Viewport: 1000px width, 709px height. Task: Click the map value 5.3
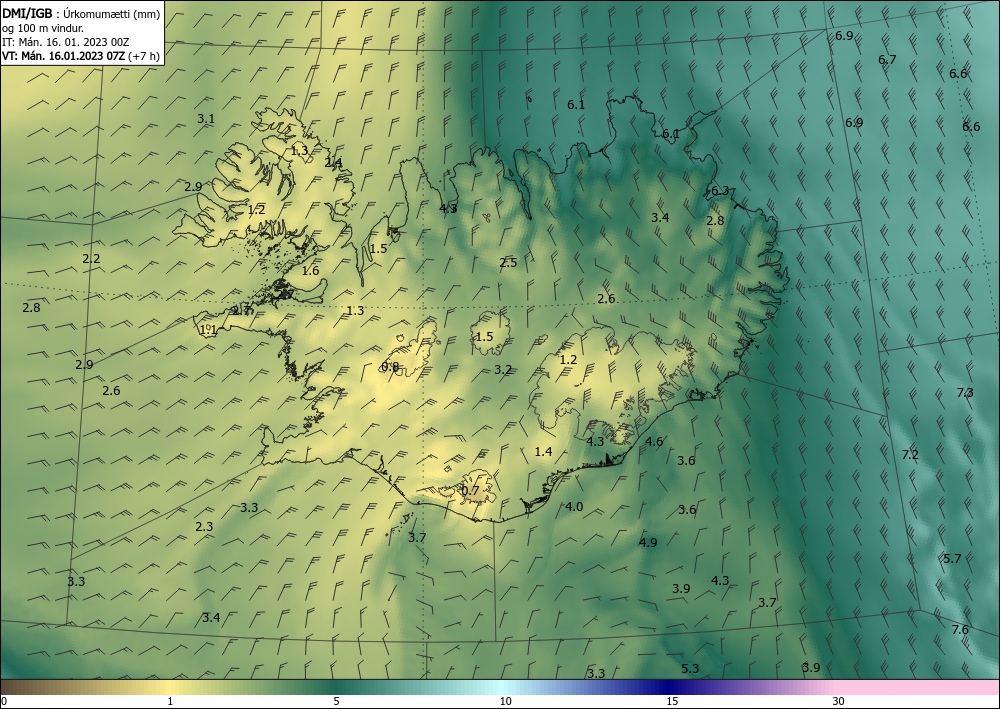pyautogui.click(x=690, y=668)
